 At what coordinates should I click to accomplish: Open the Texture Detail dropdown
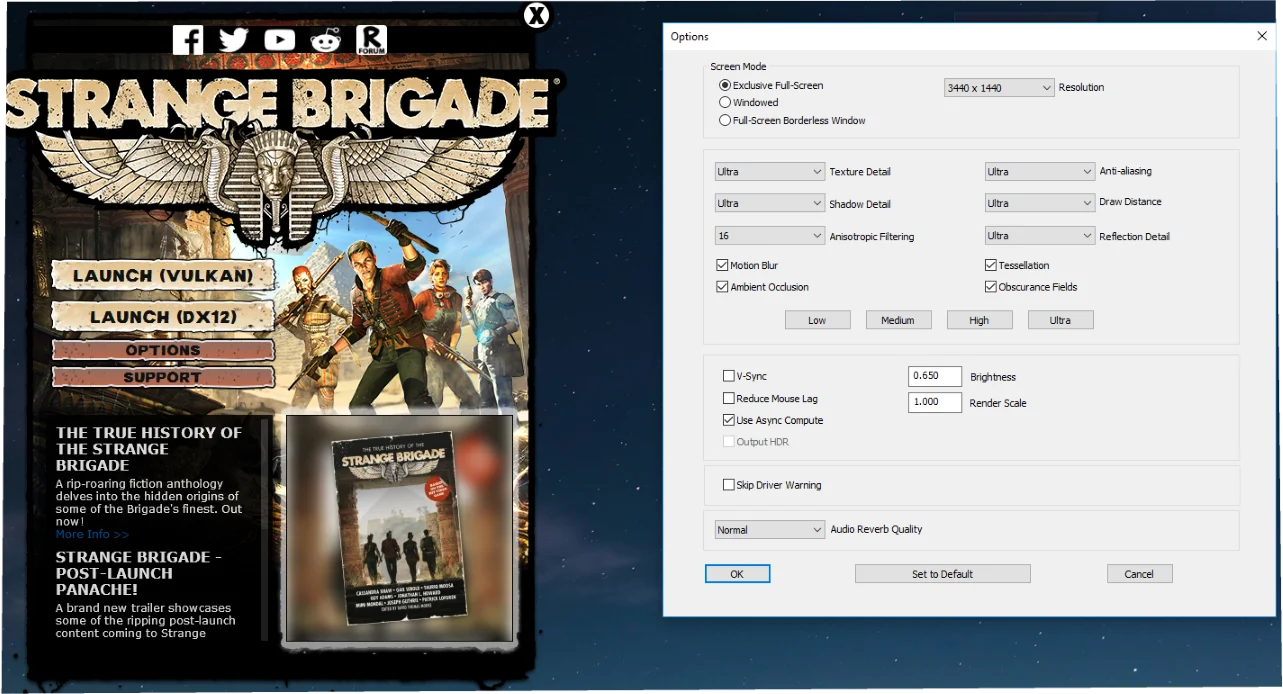coord(770,172)
